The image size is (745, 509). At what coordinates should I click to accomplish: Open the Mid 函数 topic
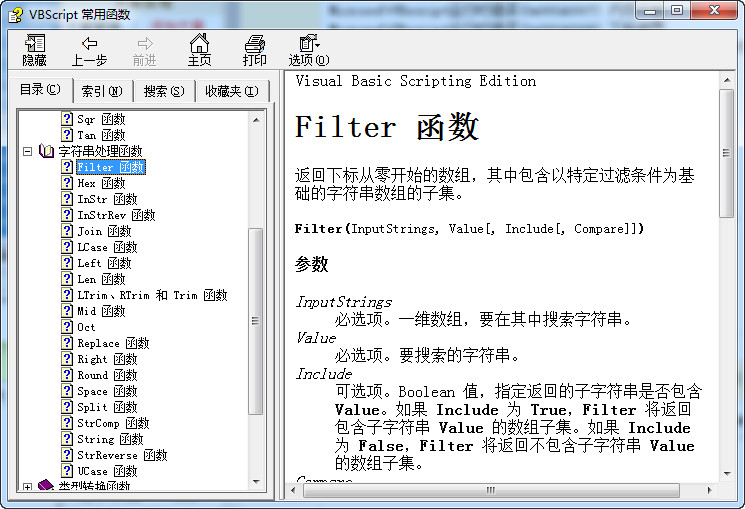[101, 311]
